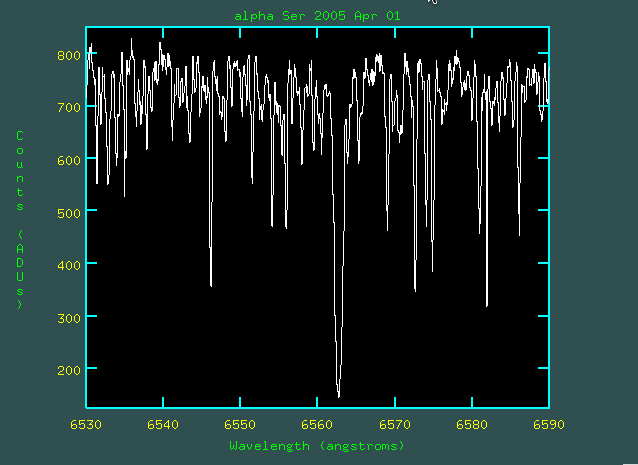Click the x-axis value 6570

[x=395, y=425]
